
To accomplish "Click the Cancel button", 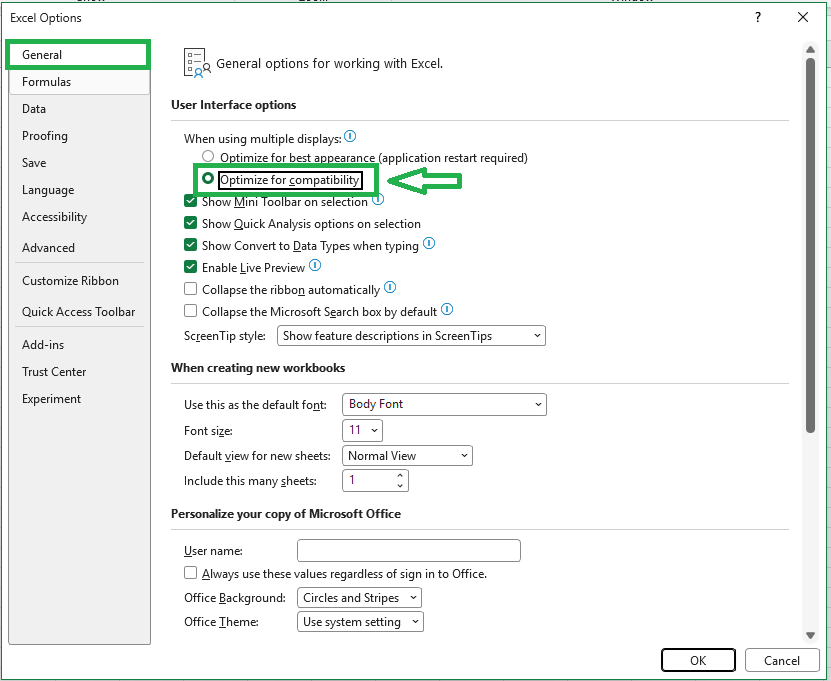I will (782, 660).
